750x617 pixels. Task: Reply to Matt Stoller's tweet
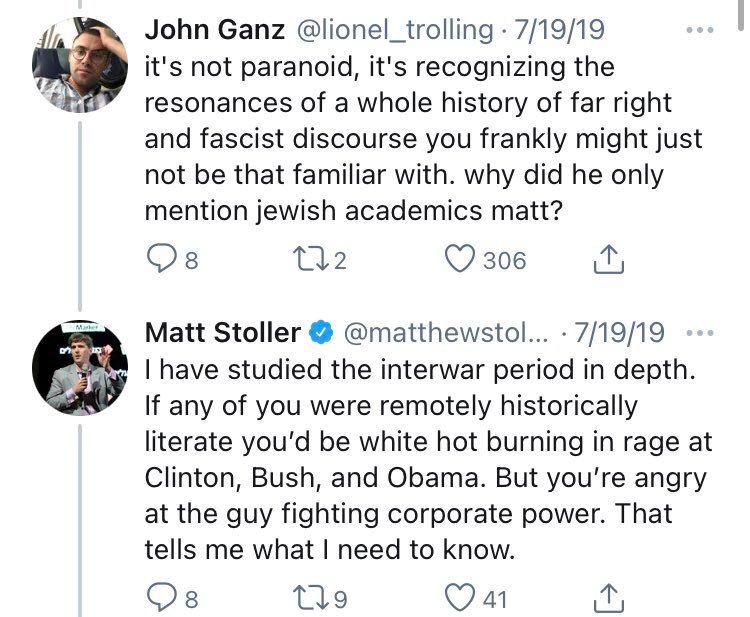(x=161, y=599)
